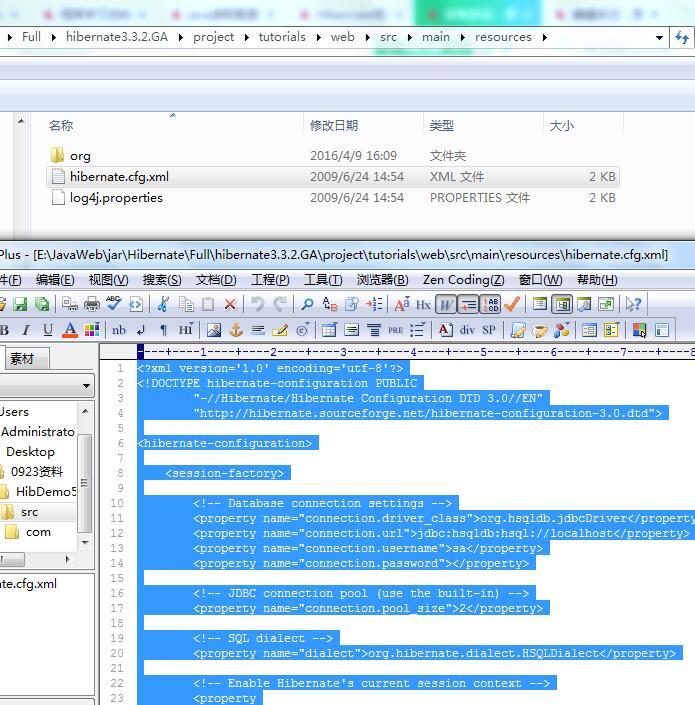
Task: Open the font color A tool
Action: point(70,330)
